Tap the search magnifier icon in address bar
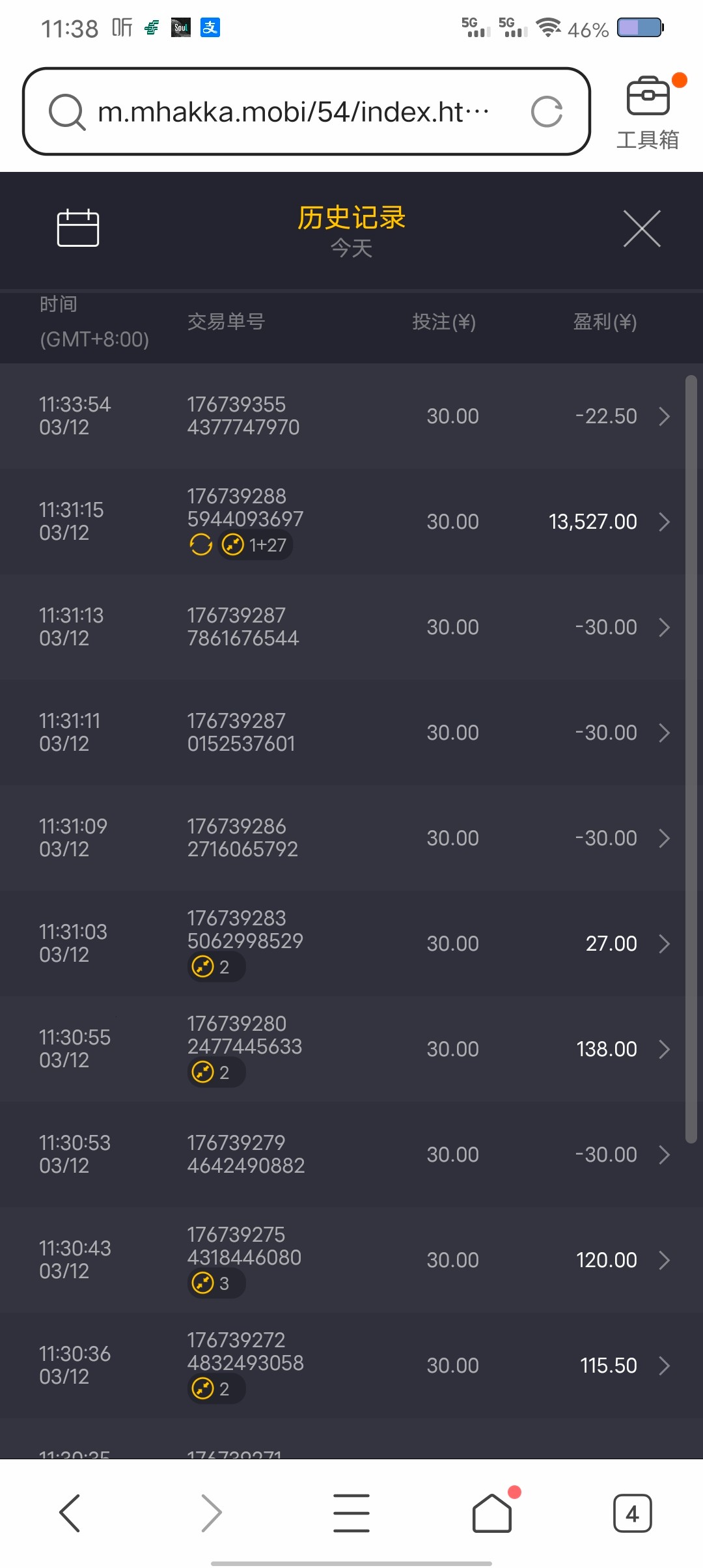Screen dimensions: 703x1568 (x=66, y=112)
